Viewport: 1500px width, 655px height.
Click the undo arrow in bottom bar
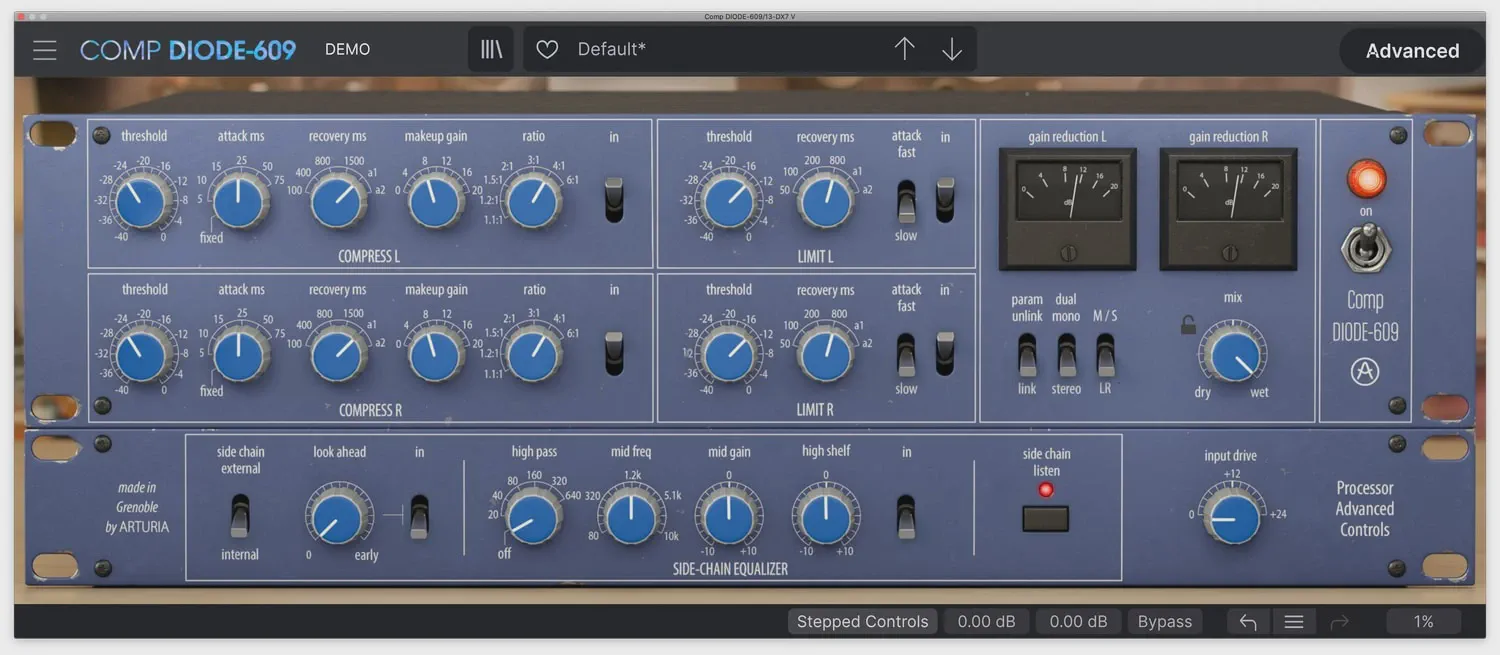pos(1248,622)
